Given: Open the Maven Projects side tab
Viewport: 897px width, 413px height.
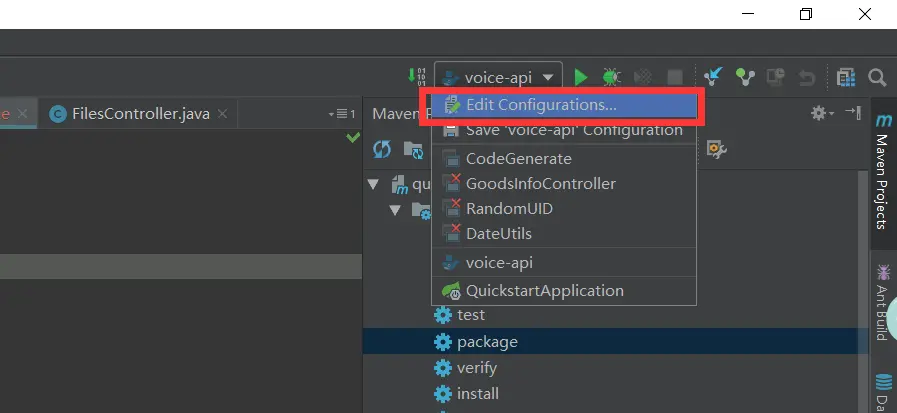Looking at the screenshot, I should [x=883, y=172].
